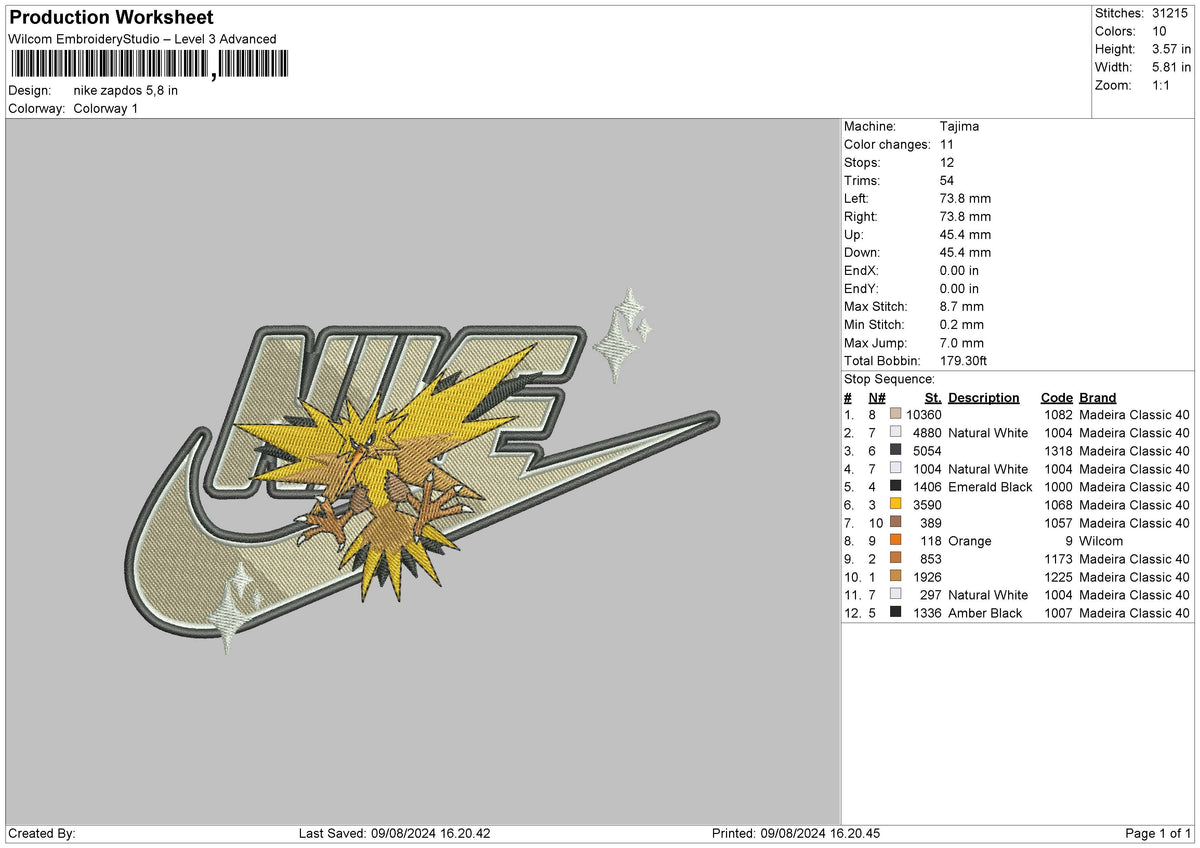Image resolution: width=1200 pixels, height=848 pixels.
Task: Select the Trims value 54
Action: [947, 180]
